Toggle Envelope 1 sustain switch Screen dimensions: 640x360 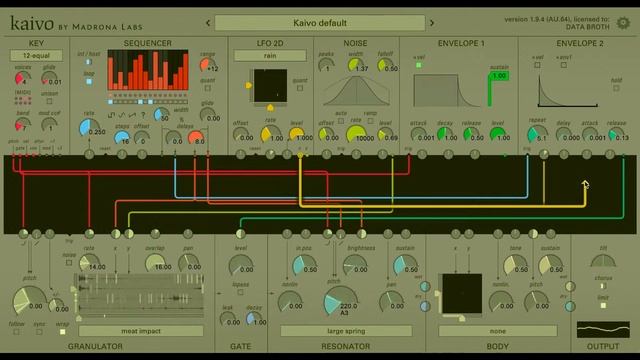498,89
